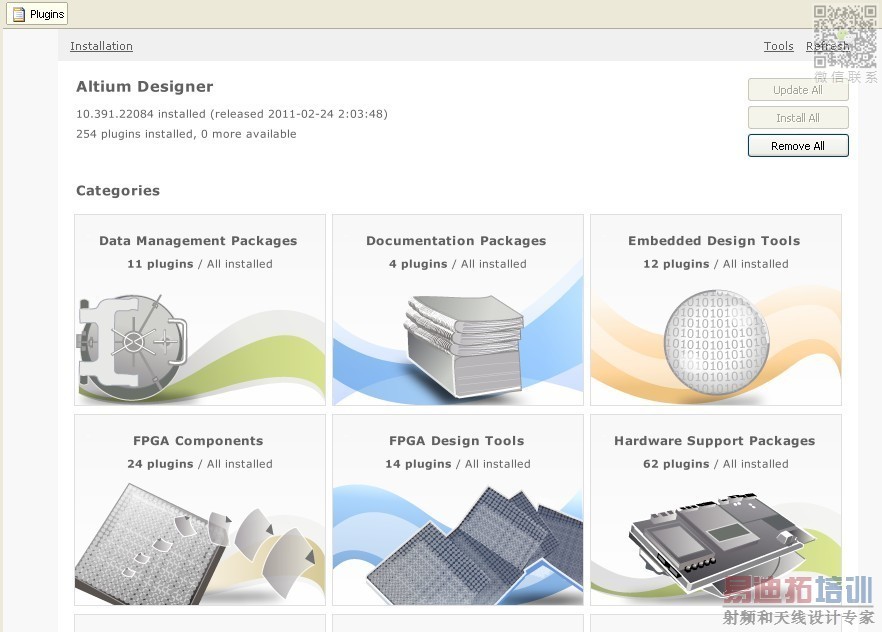Click the binary globe icon in Embedded Design Tools
The height and width of the screenshot is (632, 882).
716,341
